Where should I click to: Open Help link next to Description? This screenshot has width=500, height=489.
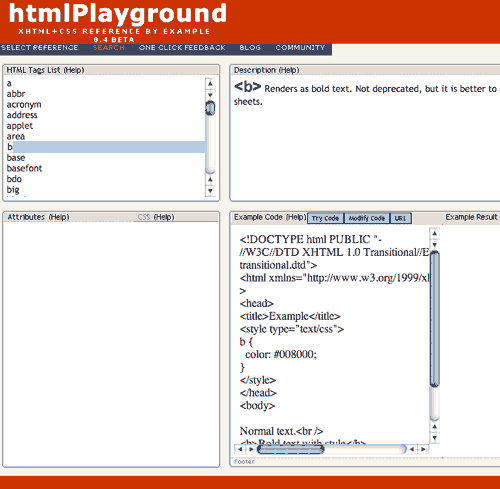pyautogui.click(x=289, y=70)
